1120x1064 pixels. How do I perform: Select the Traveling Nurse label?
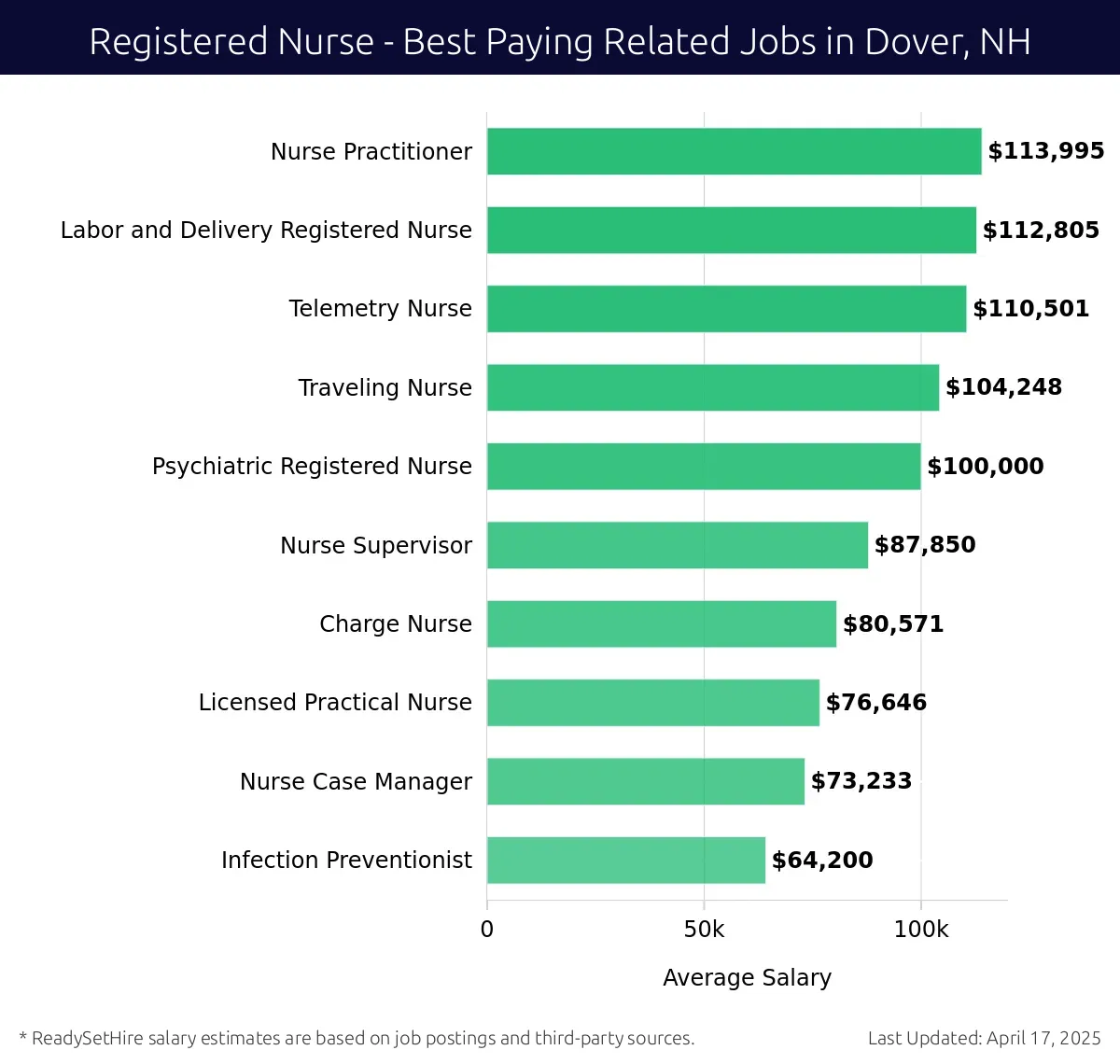click(385, 387)
